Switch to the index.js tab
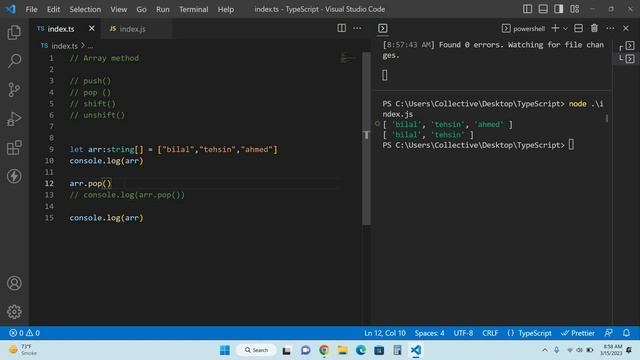The image size is (640, 360). point(132,29)
